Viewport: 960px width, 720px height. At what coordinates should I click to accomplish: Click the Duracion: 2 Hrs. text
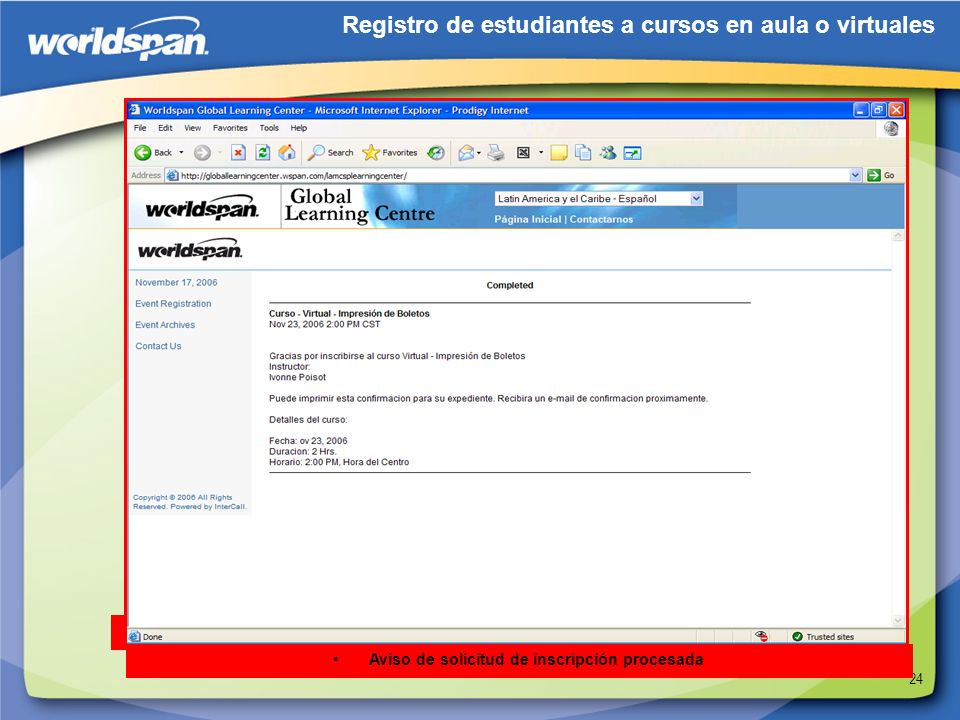tap(303, 451)
